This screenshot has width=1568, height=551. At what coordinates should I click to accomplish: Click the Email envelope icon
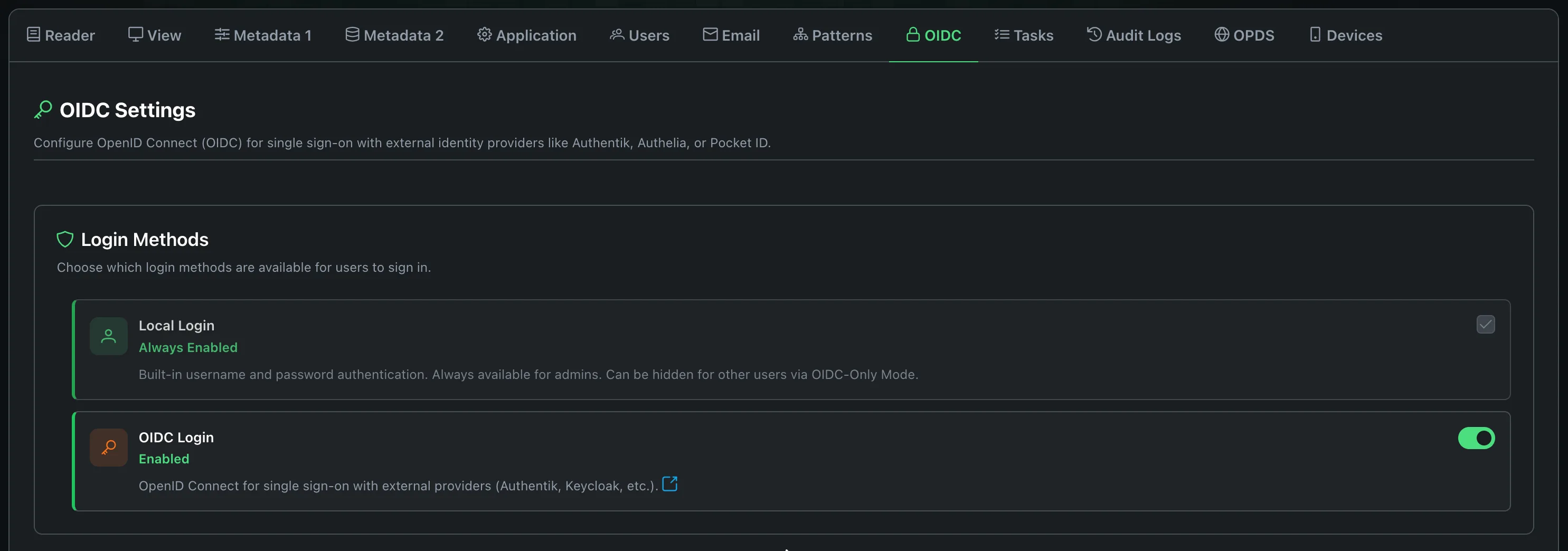point(710,35)
